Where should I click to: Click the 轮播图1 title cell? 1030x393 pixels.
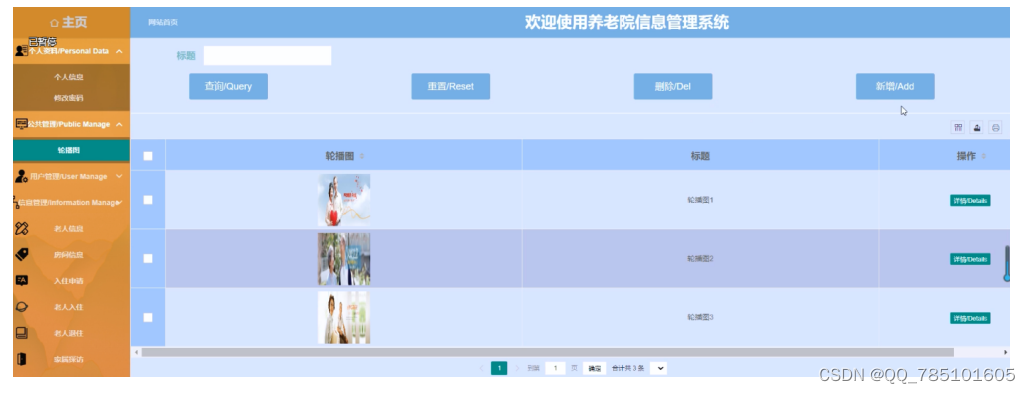[x=700, y=200]
